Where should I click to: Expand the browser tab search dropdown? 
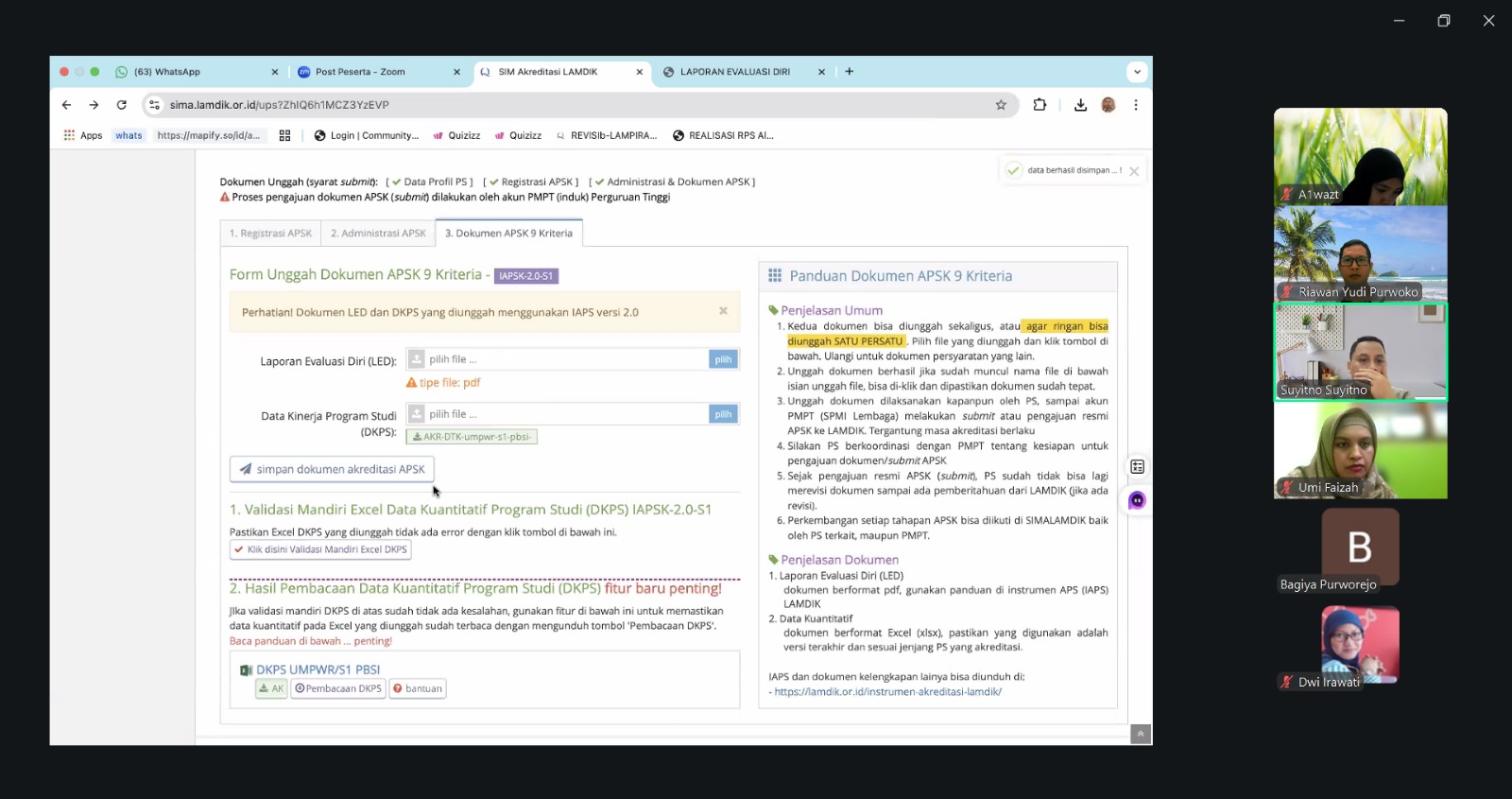tap(1137, 72)
